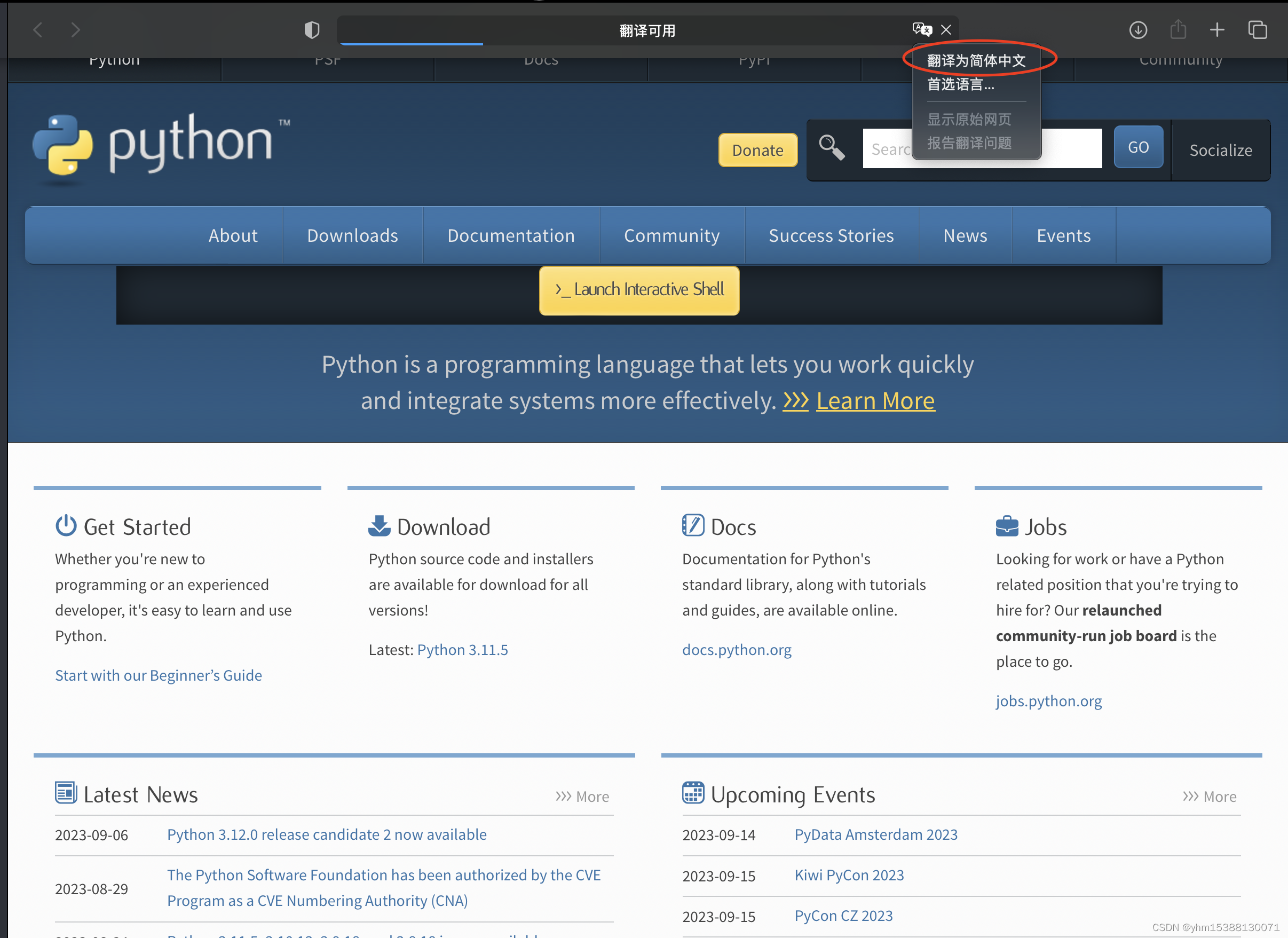The width and height of the screenshot is (1288, 938).
Task: Open Python 3.11.5 latest download link
Action: 462,650
